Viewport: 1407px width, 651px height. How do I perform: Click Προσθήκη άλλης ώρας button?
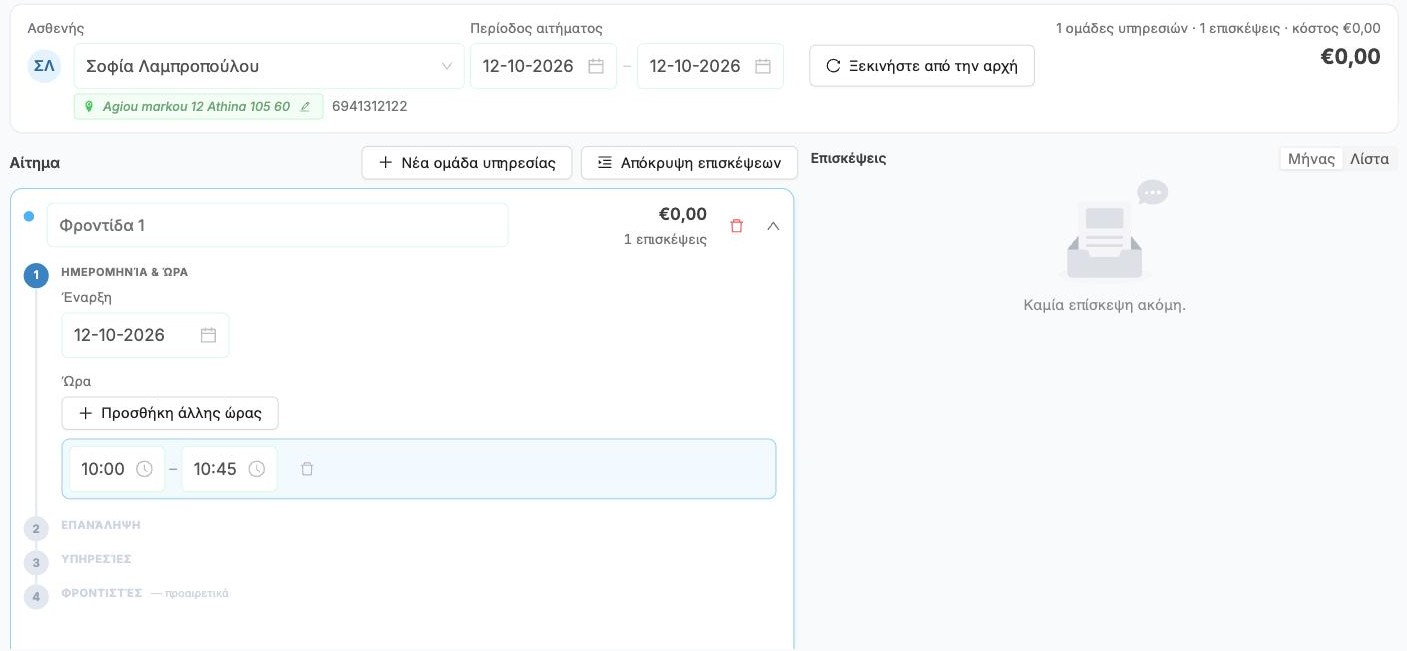click(x=170, y=413)
